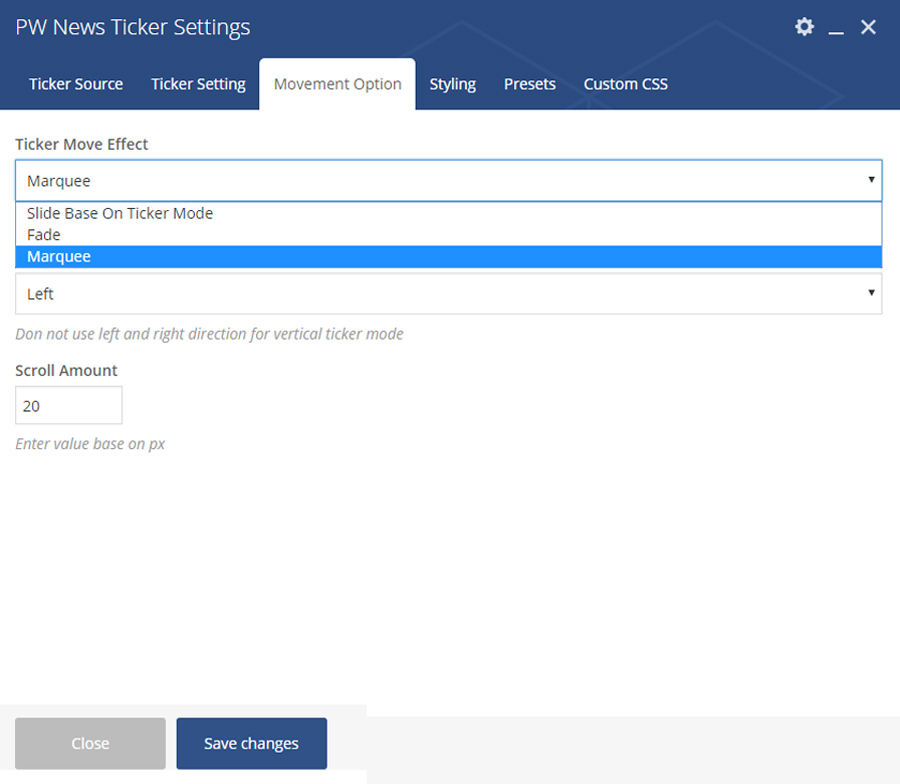
Task: Click the PW News Ticker Settings title
Action: point(132,27)
